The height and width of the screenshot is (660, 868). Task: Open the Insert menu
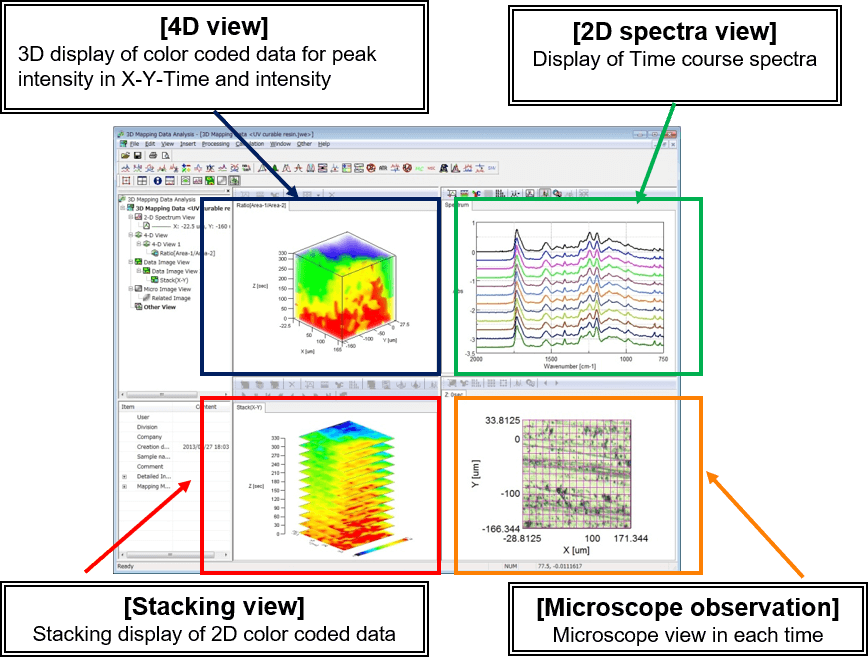pos(188,144)
